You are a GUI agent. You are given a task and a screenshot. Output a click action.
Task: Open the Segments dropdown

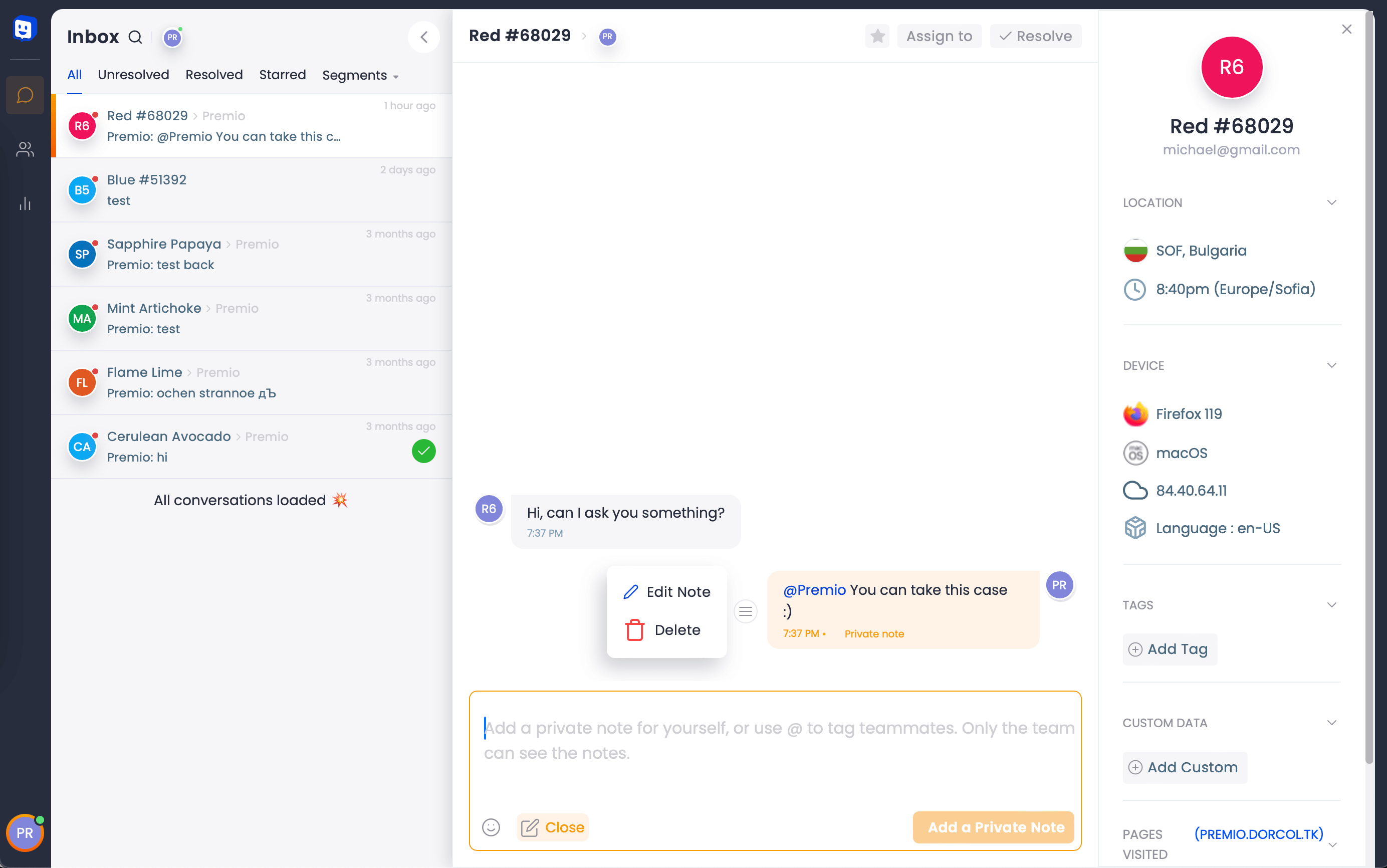point(360,75)
